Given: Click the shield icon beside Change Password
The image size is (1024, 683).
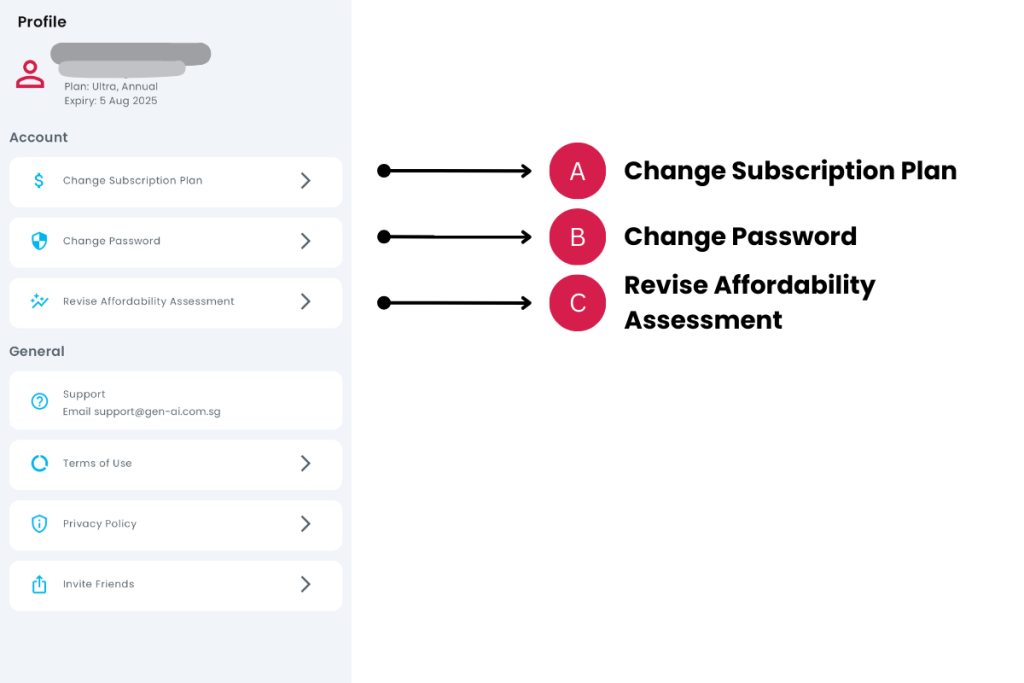Looking at the screenshot, I should point(39,241).
